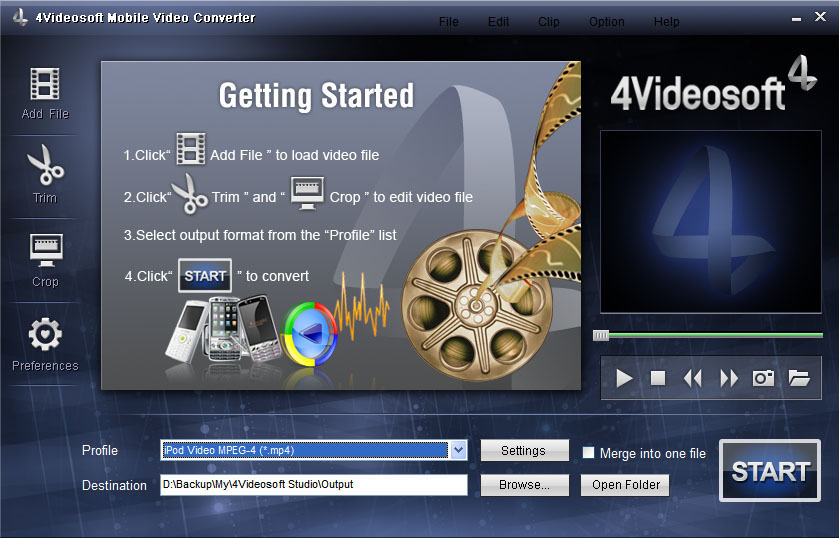
Task: Open the Help menu
Action: pyautogui.click(x=666, y=22)
